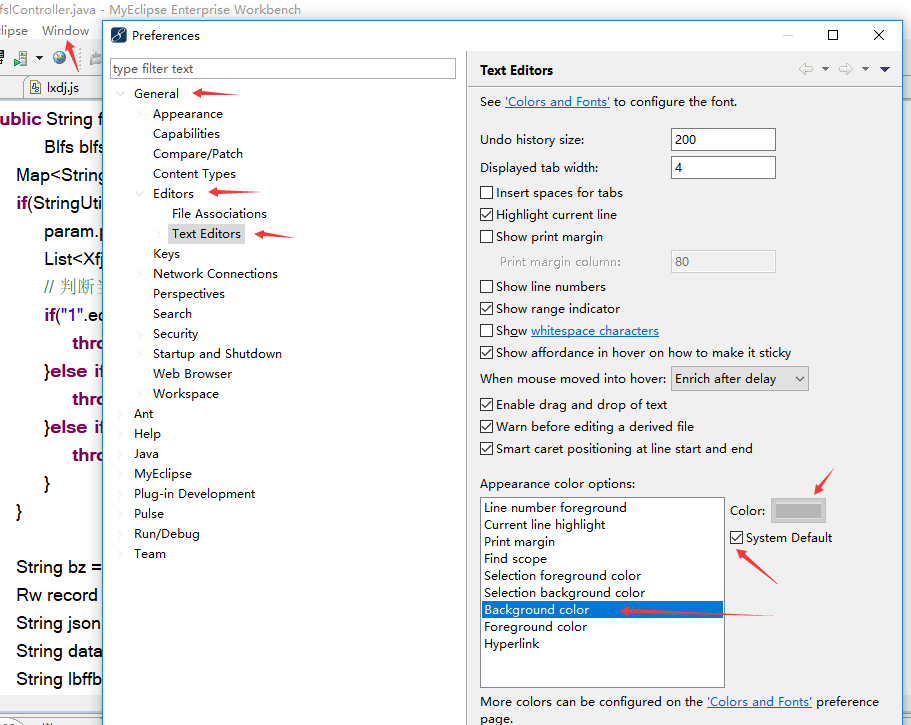Click the Undo history size field
The image size is (911, 725).
(723, 139)
